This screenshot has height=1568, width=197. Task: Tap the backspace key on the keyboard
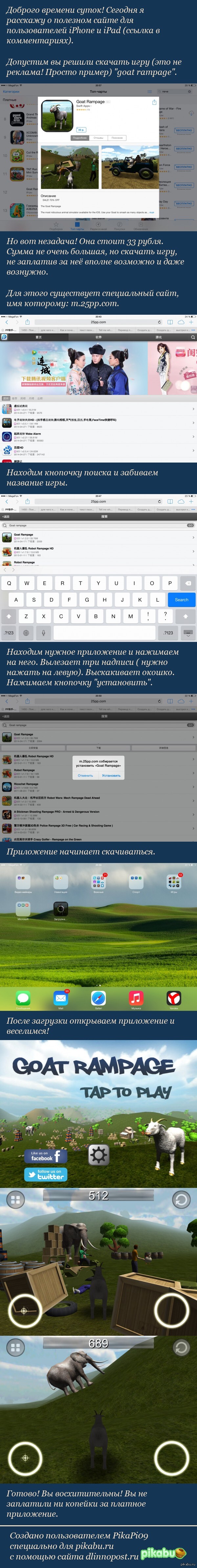[x=188, y=583]
